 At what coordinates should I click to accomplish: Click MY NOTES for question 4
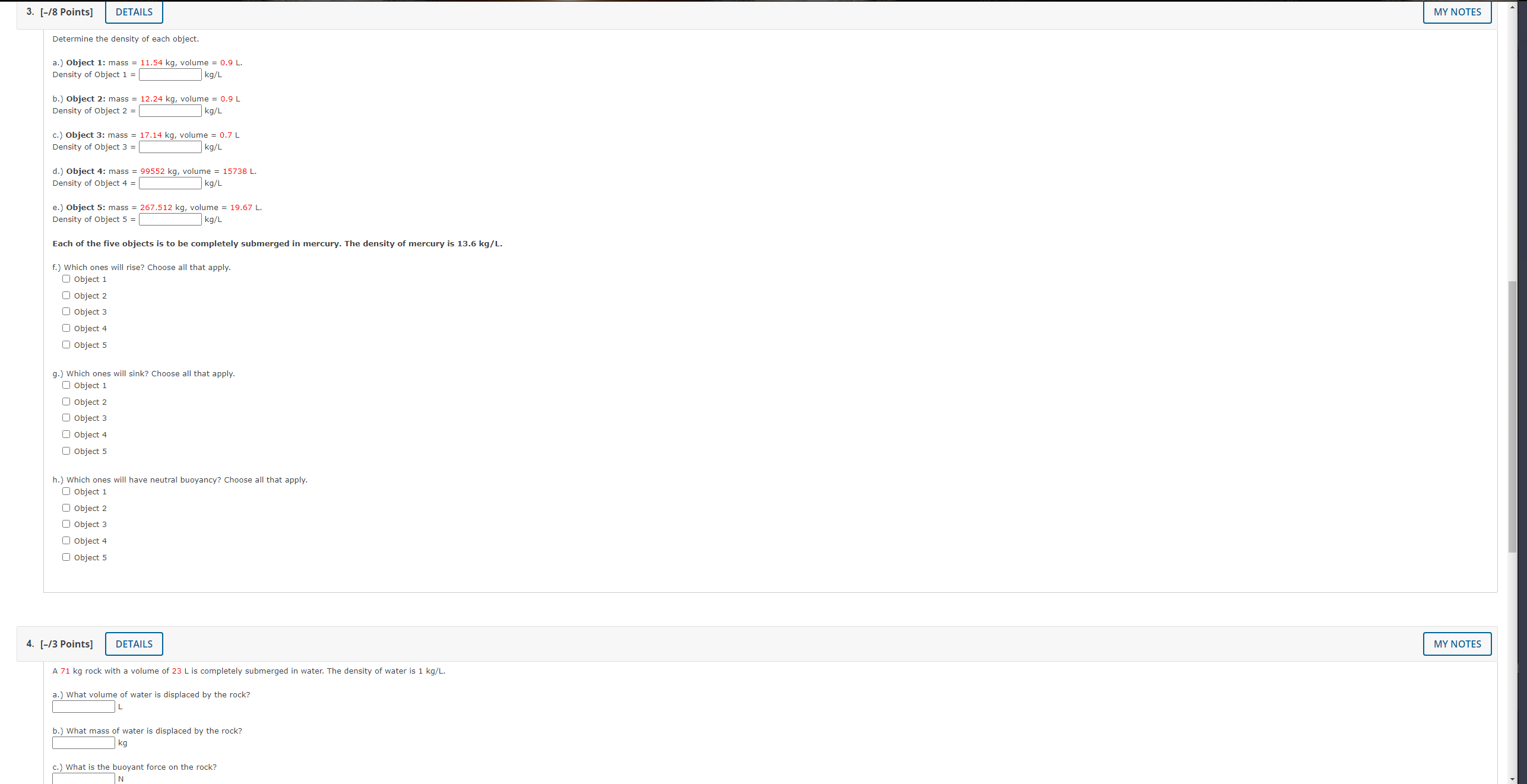point(1457,644)
